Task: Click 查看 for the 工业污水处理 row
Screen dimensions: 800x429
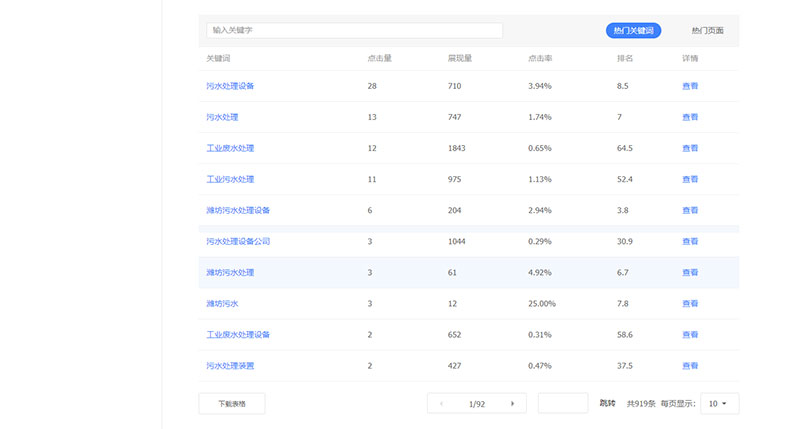Action: [690, 179]
